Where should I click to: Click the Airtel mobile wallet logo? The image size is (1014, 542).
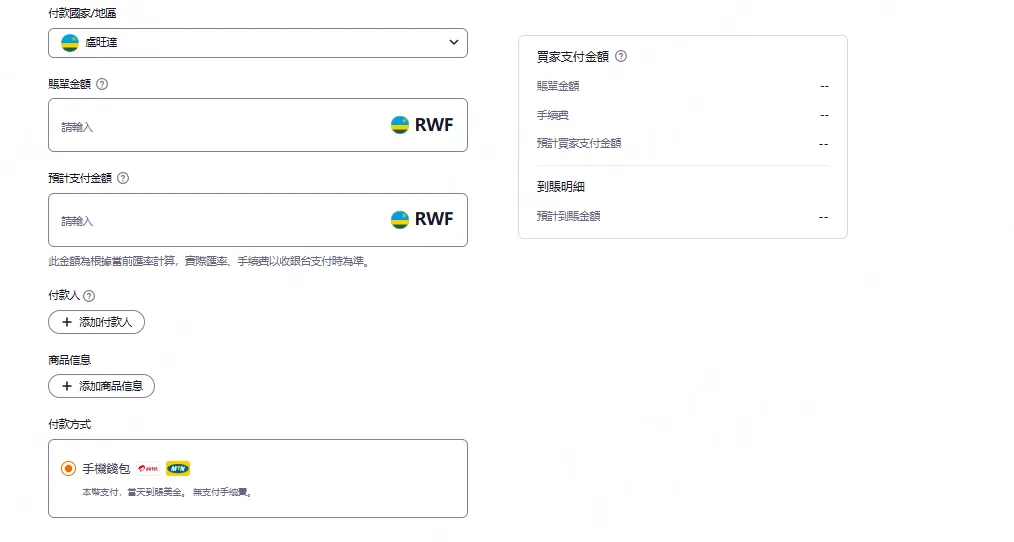pyautogui.click(x=148, y=468)
